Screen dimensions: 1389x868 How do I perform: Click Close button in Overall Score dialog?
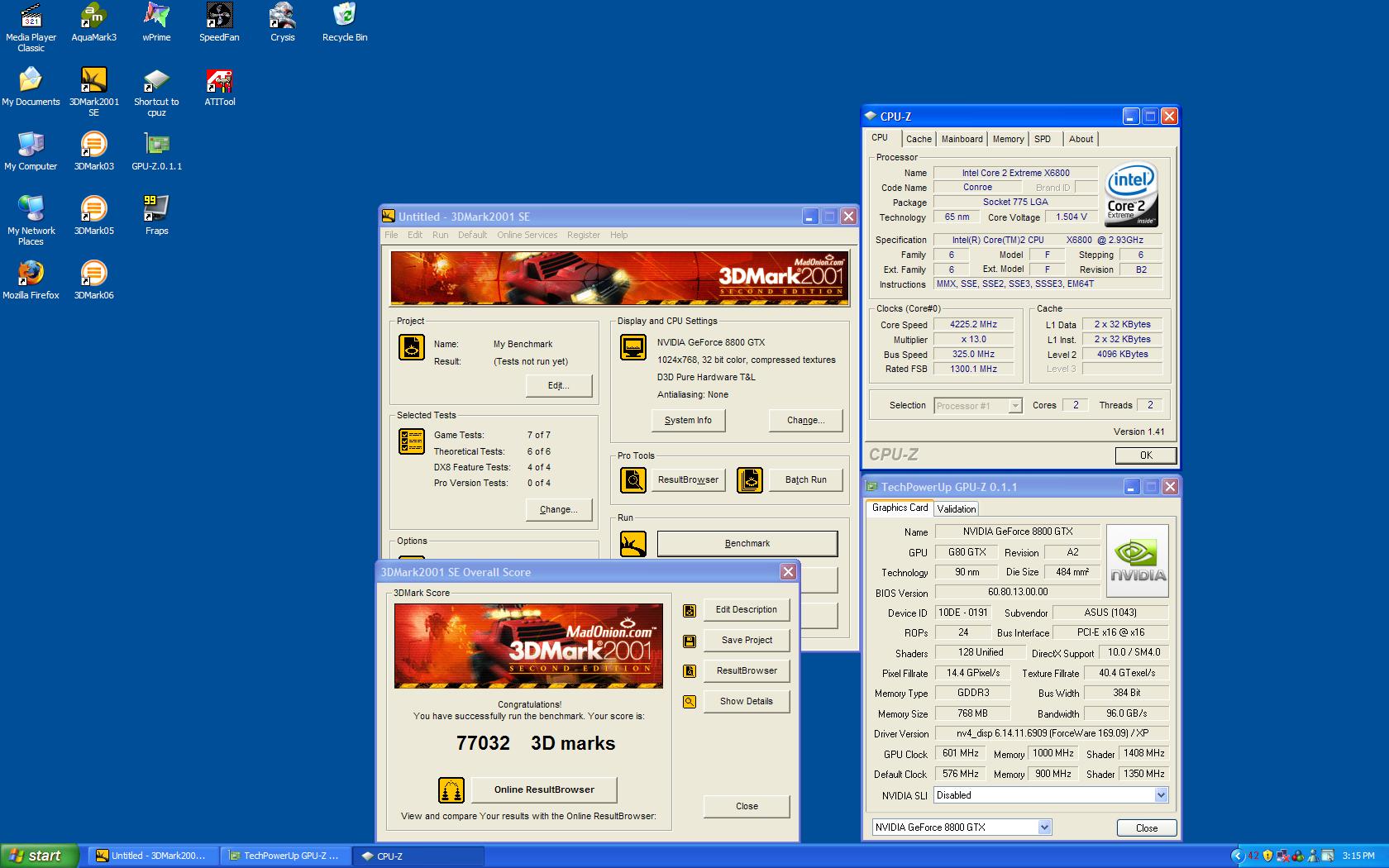[747, 807]
